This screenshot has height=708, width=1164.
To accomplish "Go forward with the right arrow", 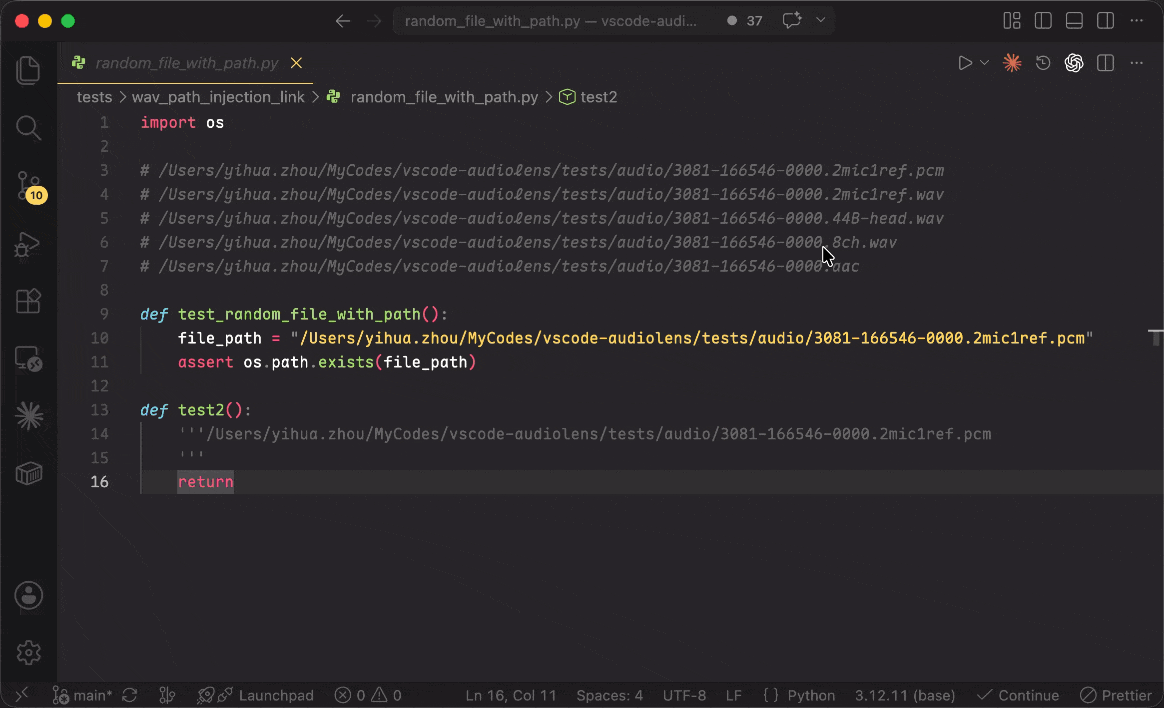I will click(x=373, y=21).
